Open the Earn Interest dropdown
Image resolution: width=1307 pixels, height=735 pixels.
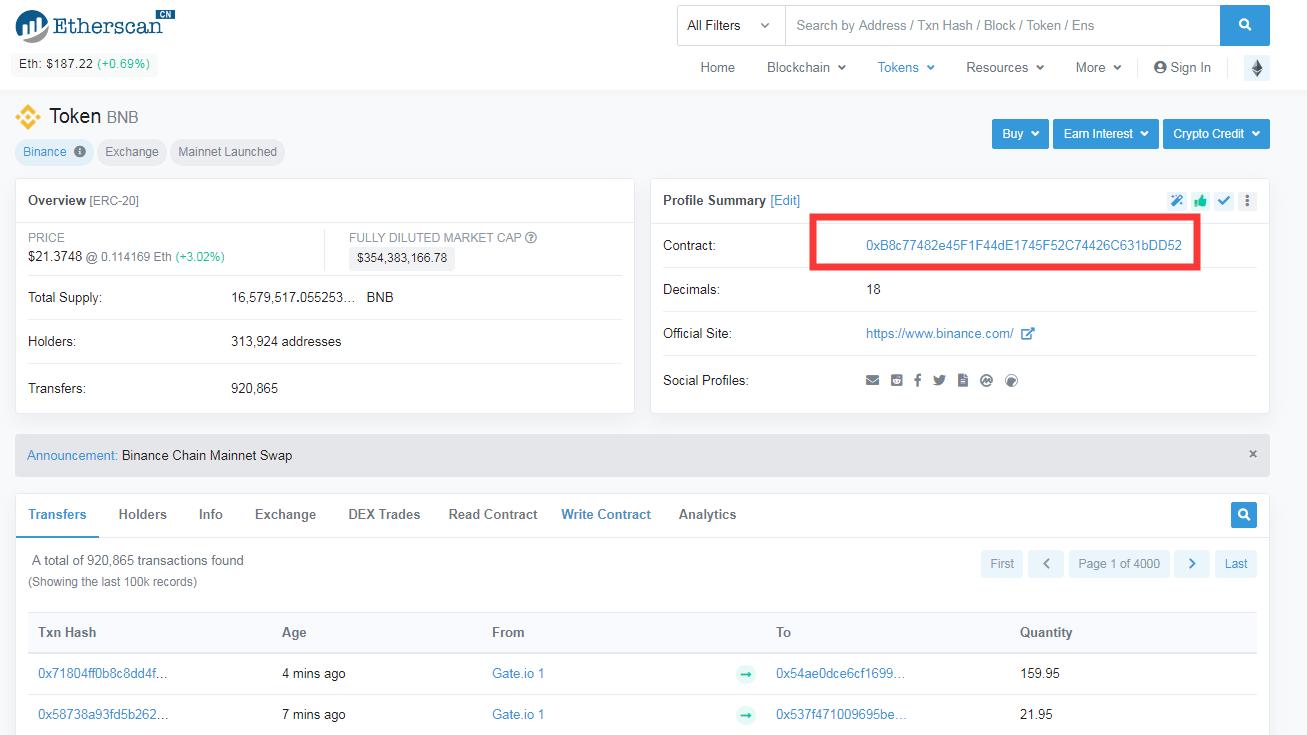tap(1105, 134)
